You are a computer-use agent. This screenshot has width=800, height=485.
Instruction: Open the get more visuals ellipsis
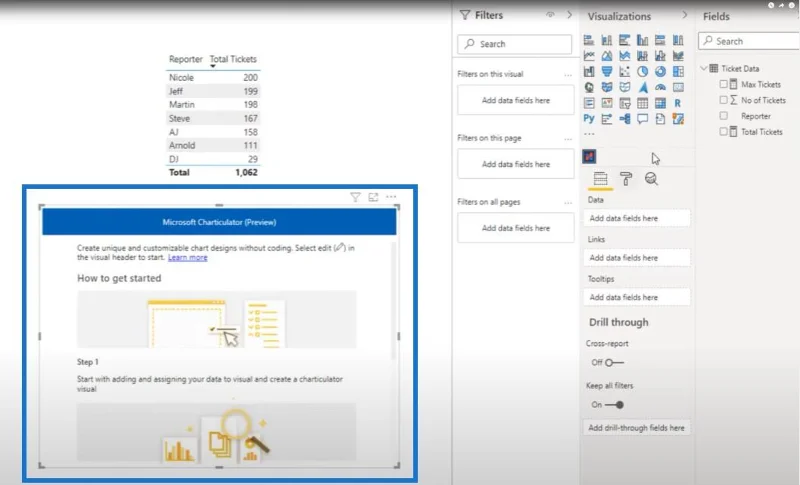pyautogui.click(x=589, y=134)
